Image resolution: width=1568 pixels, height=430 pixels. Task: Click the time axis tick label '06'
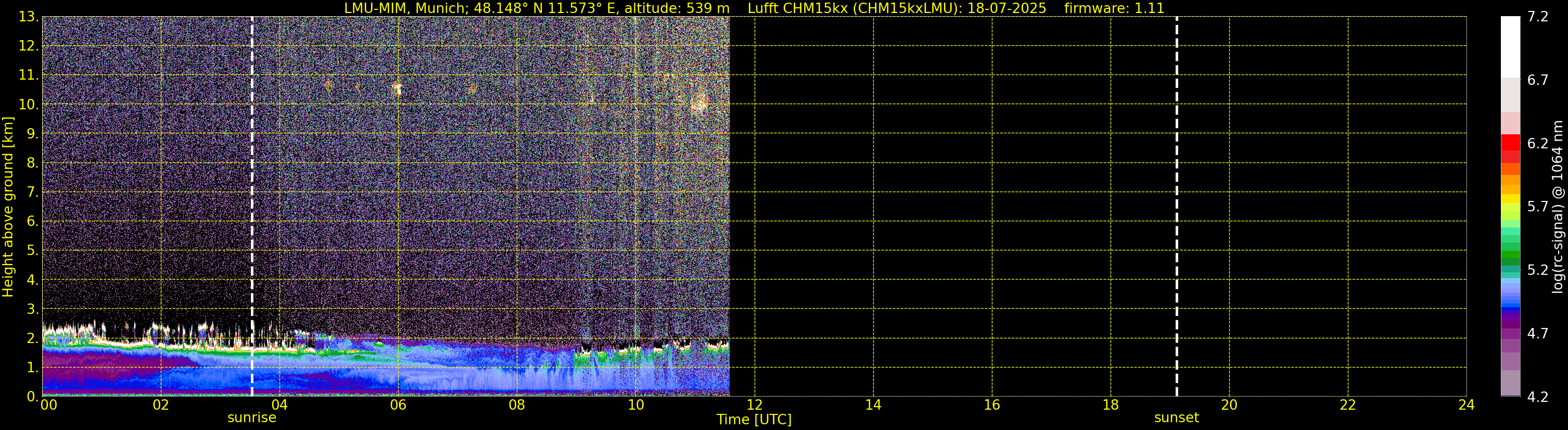398,405
